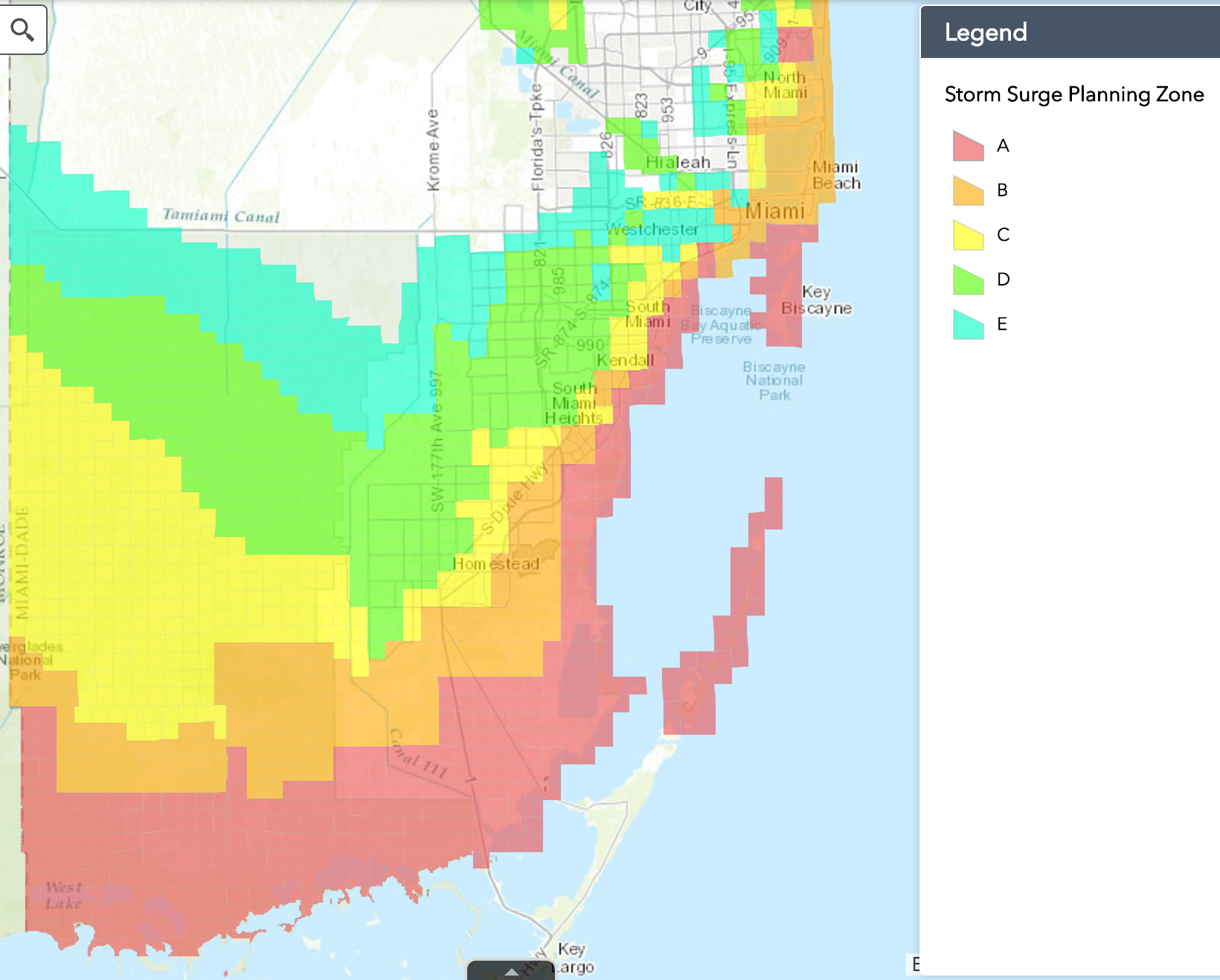The image size is (1220, 980).
Task: Click the orange Zone B legend swatch
Action: tap(968, 190)
